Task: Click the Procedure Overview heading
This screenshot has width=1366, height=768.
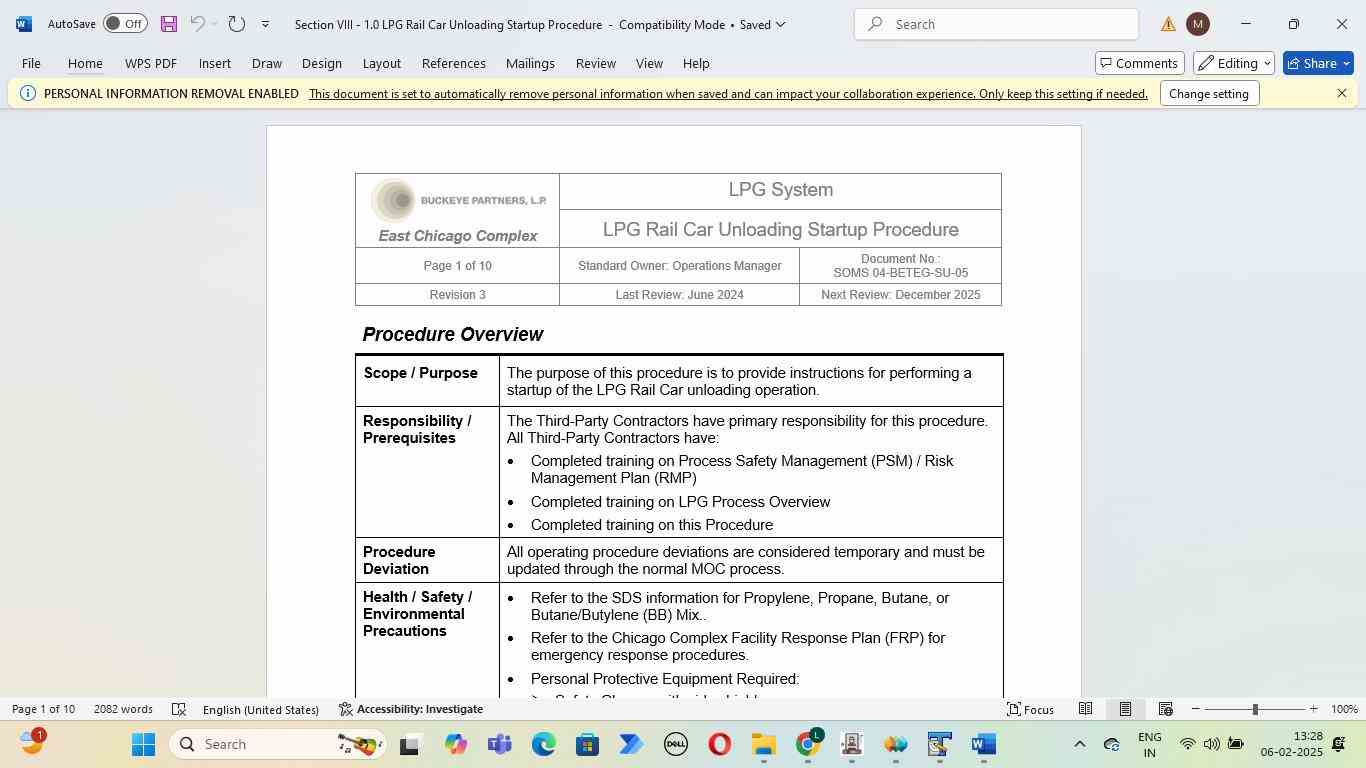Action: click(453, 335)
